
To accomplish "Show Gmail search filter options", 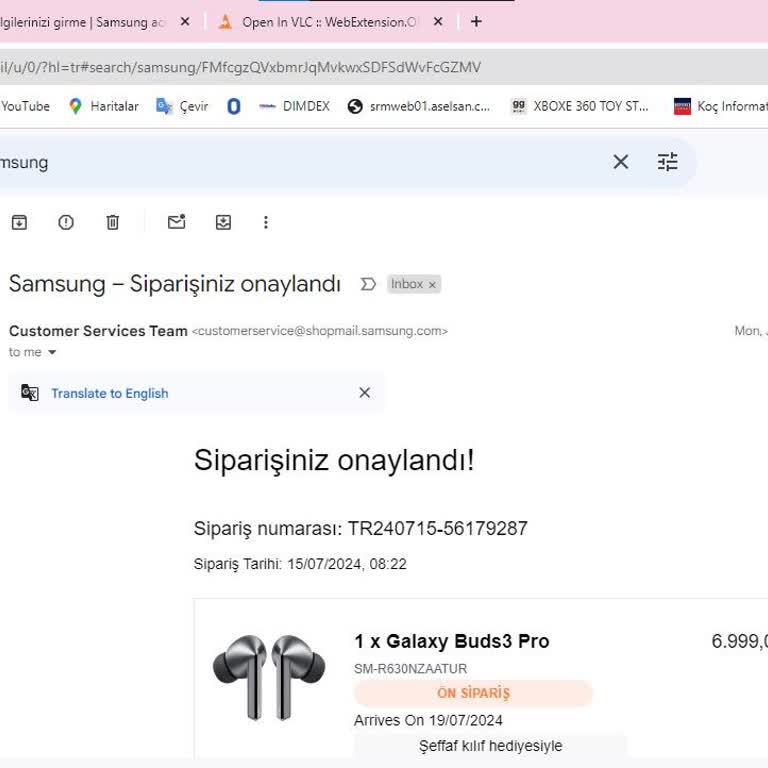I will 668,162.
